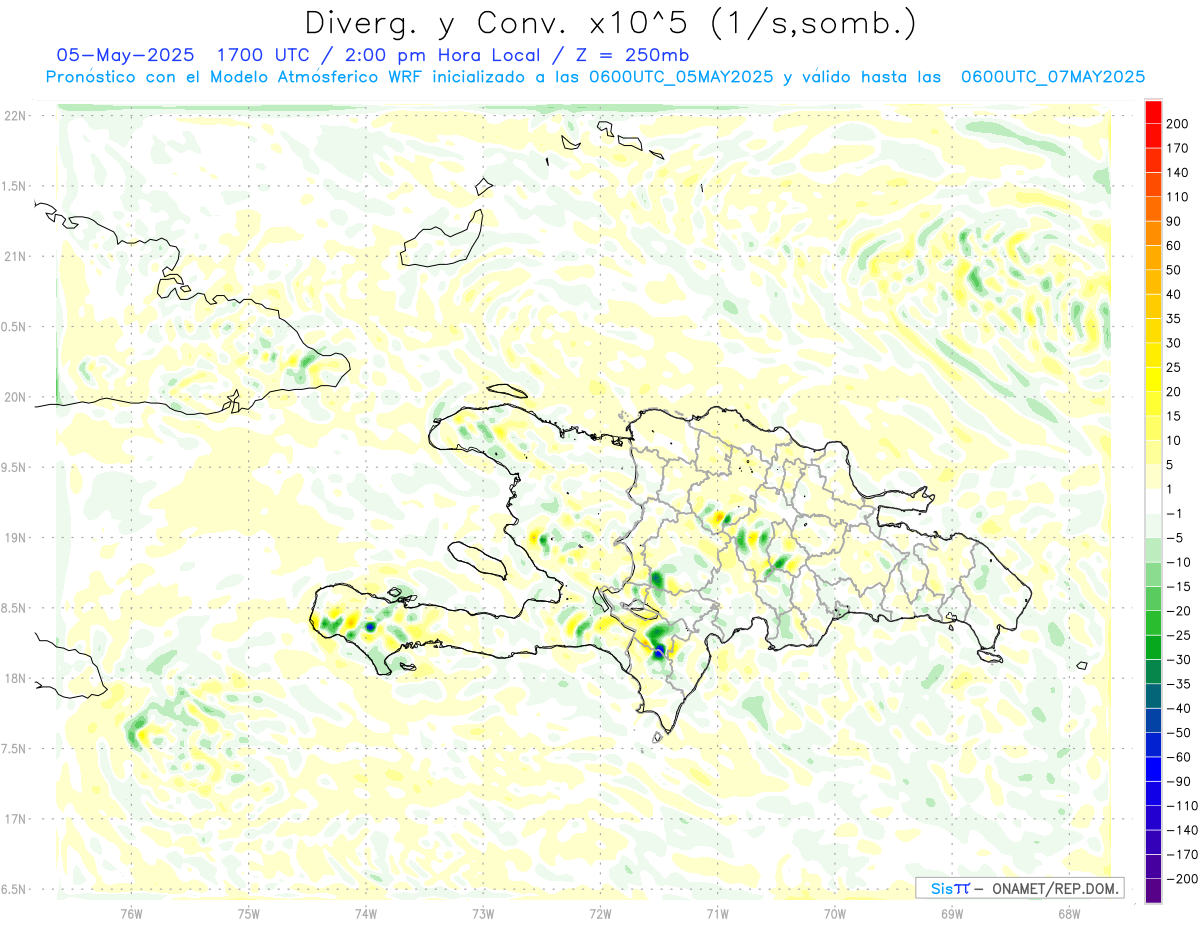Click the '76W' longitude label
1200x927 pixels.
(131, 913)
